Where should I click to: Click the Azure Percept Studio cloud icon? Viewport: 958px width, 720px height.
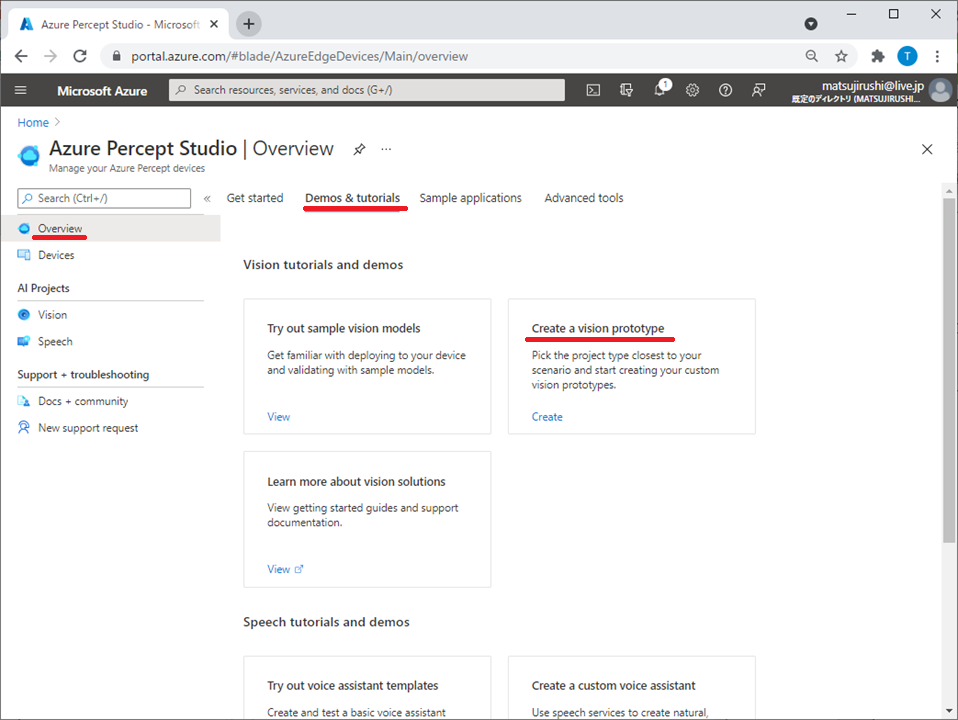pyautogui.click(x=28, y=155)
